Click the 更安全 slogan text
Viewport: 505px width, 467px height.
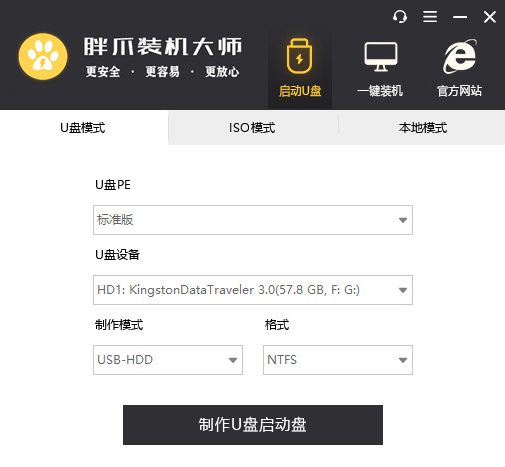tap(103, 72)
